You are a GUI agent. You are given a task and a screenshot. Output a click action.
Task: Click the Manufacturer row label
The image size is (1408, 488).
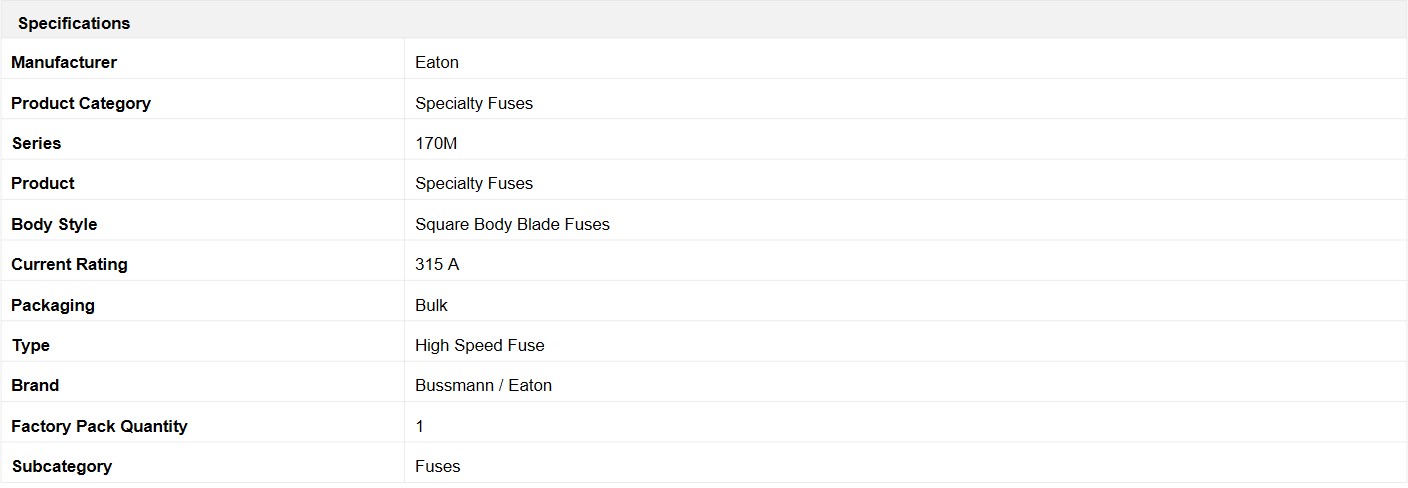tap(64, 62)
